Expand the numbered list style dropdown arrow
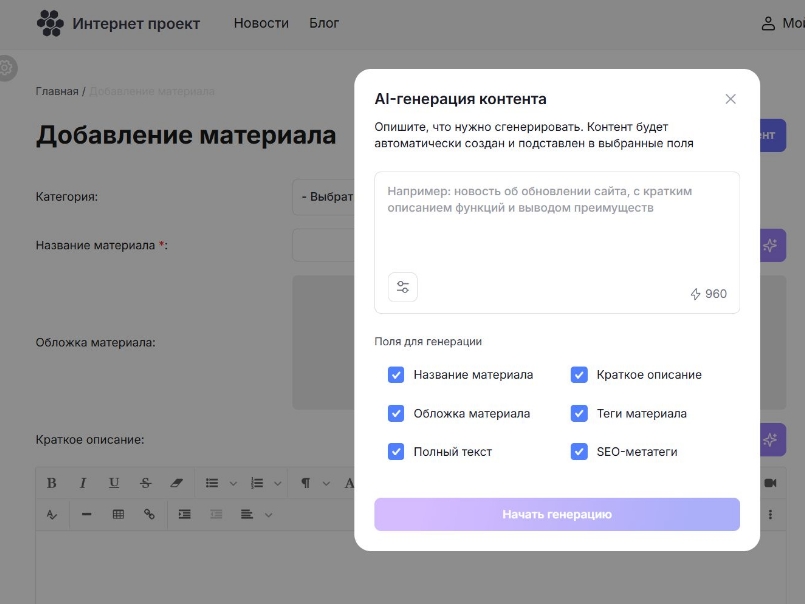Viewport: 805px width, 604px height. pos(278,483)
